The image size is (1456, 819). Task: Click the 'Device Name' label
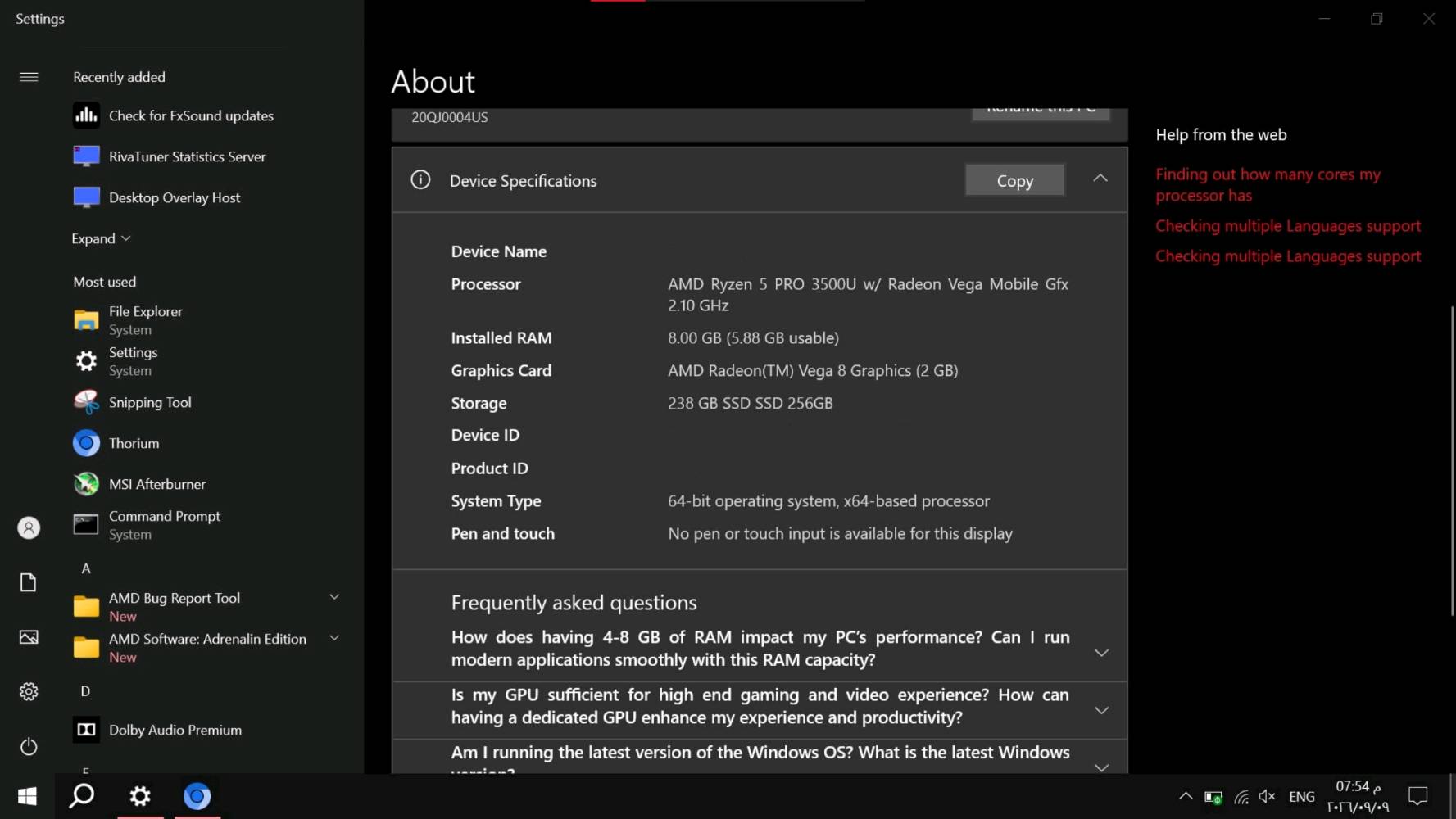(498, 251)
